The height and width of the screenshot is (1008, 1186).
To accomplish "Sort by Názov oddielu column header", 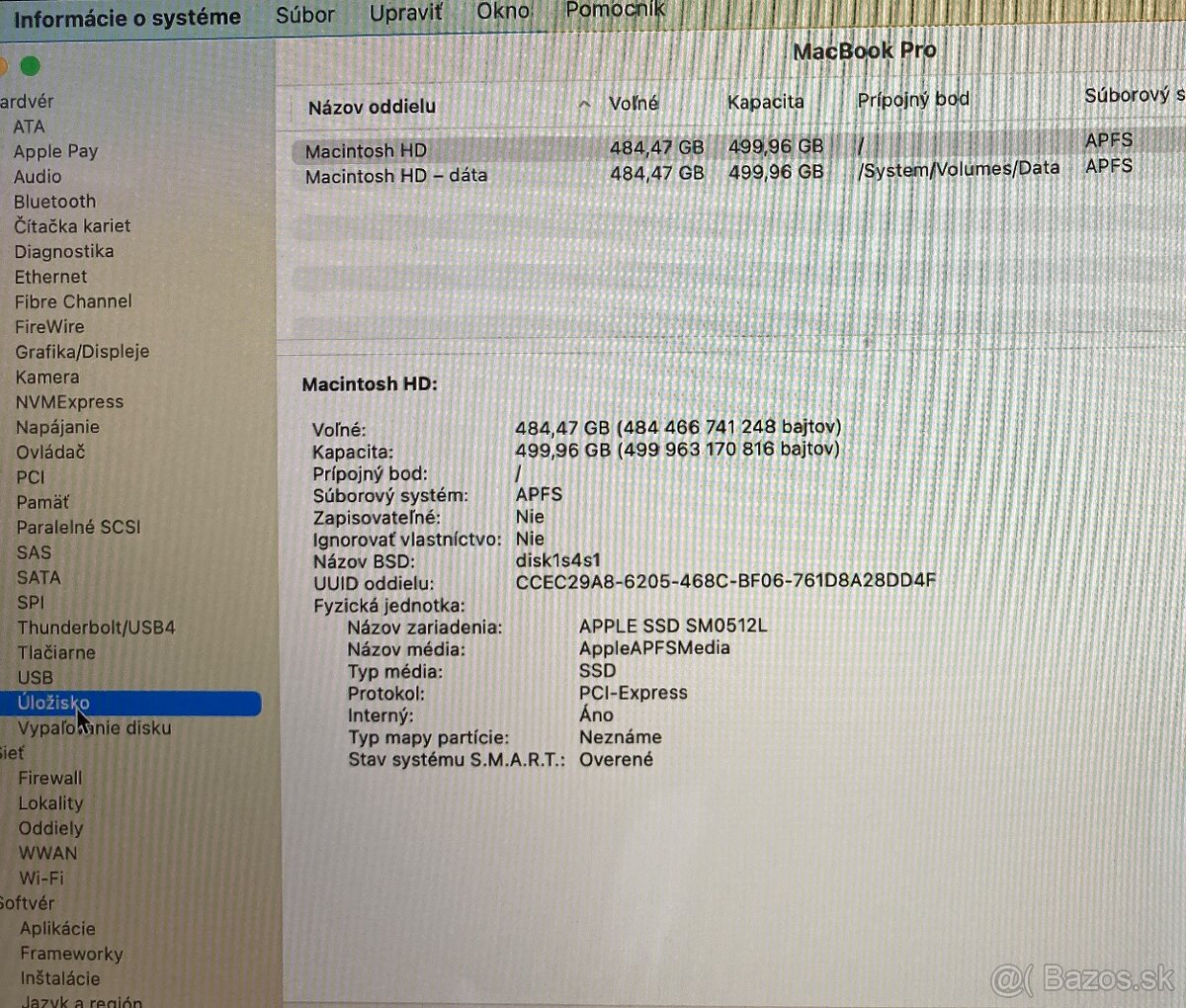I will (x=372, y=106).
